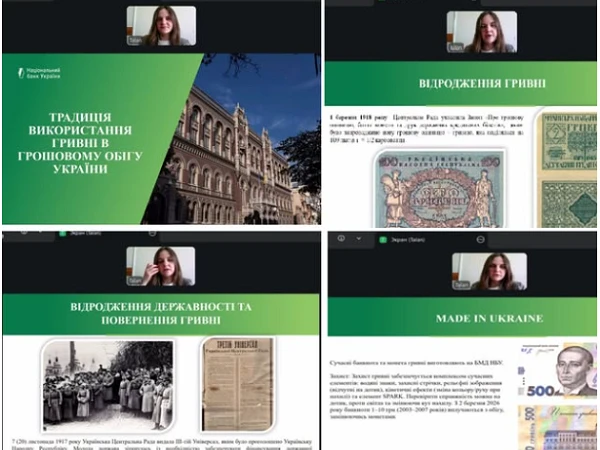This screenshot has width=600, height=450.
Task: Click the old newspaper scan image
Action: point(237,384)
